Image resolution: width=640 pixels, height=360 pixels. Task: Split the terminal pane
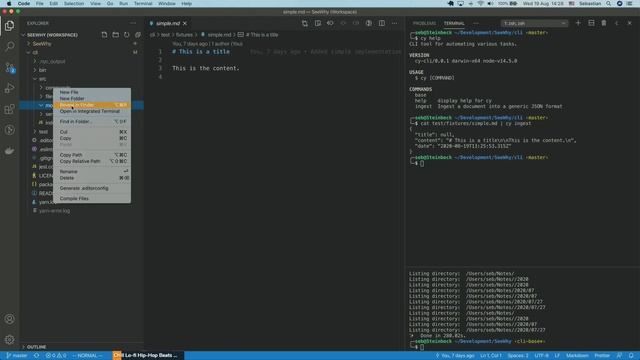pos(591,23)
